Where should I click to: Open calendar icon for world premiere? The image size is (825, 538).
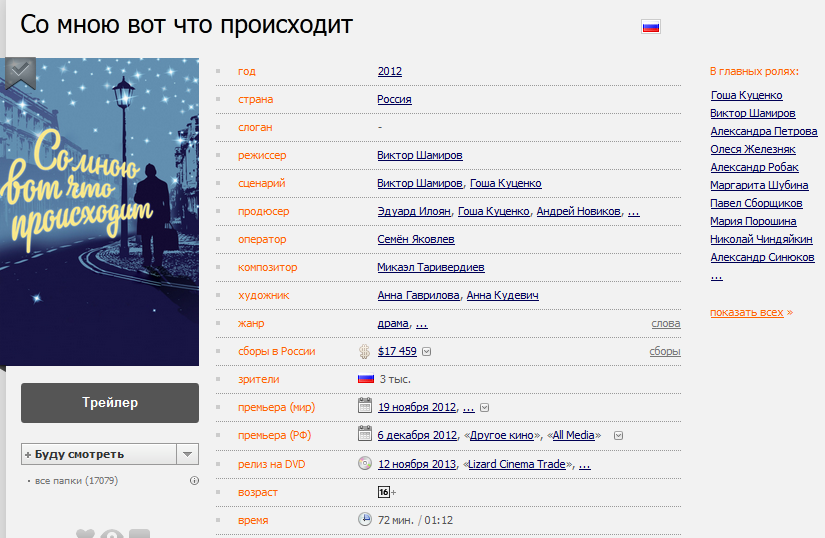pyautogui.click(x=365, y=405)
